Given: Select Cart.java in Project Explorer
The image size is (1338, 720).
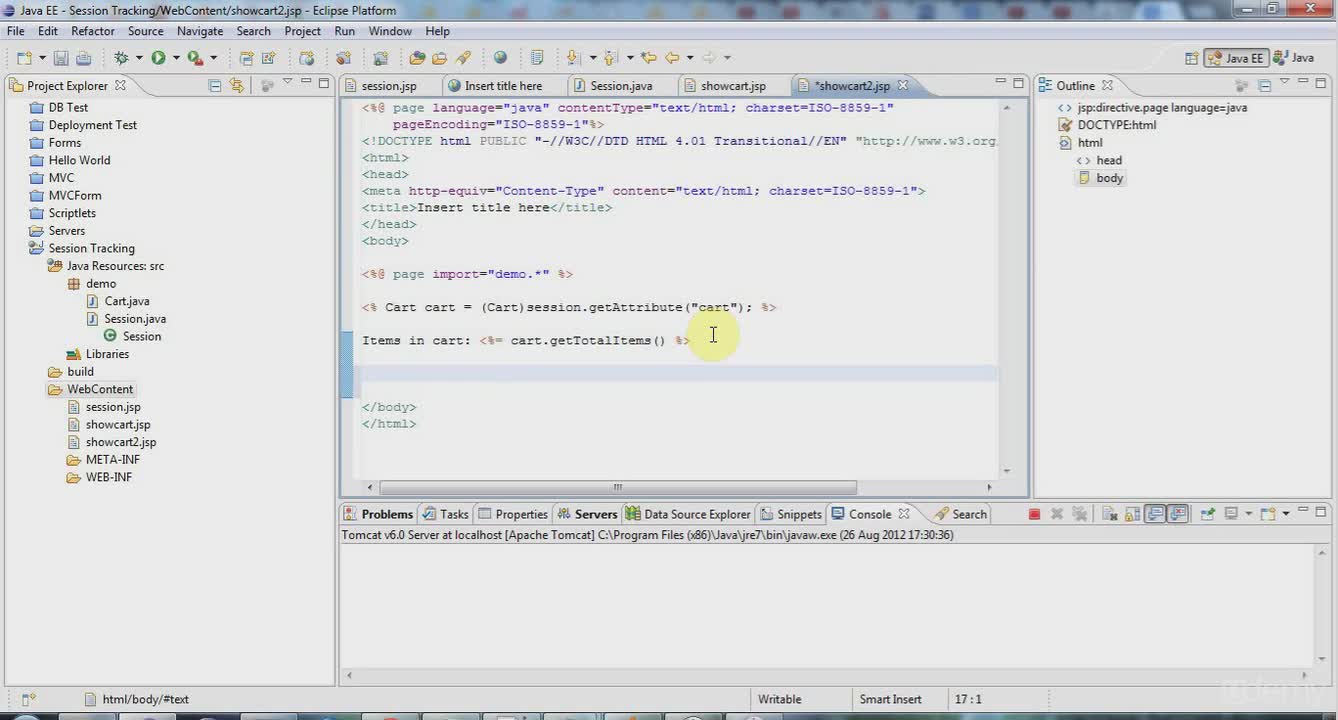Looking at the screenshot, I should tap(127, 301).
